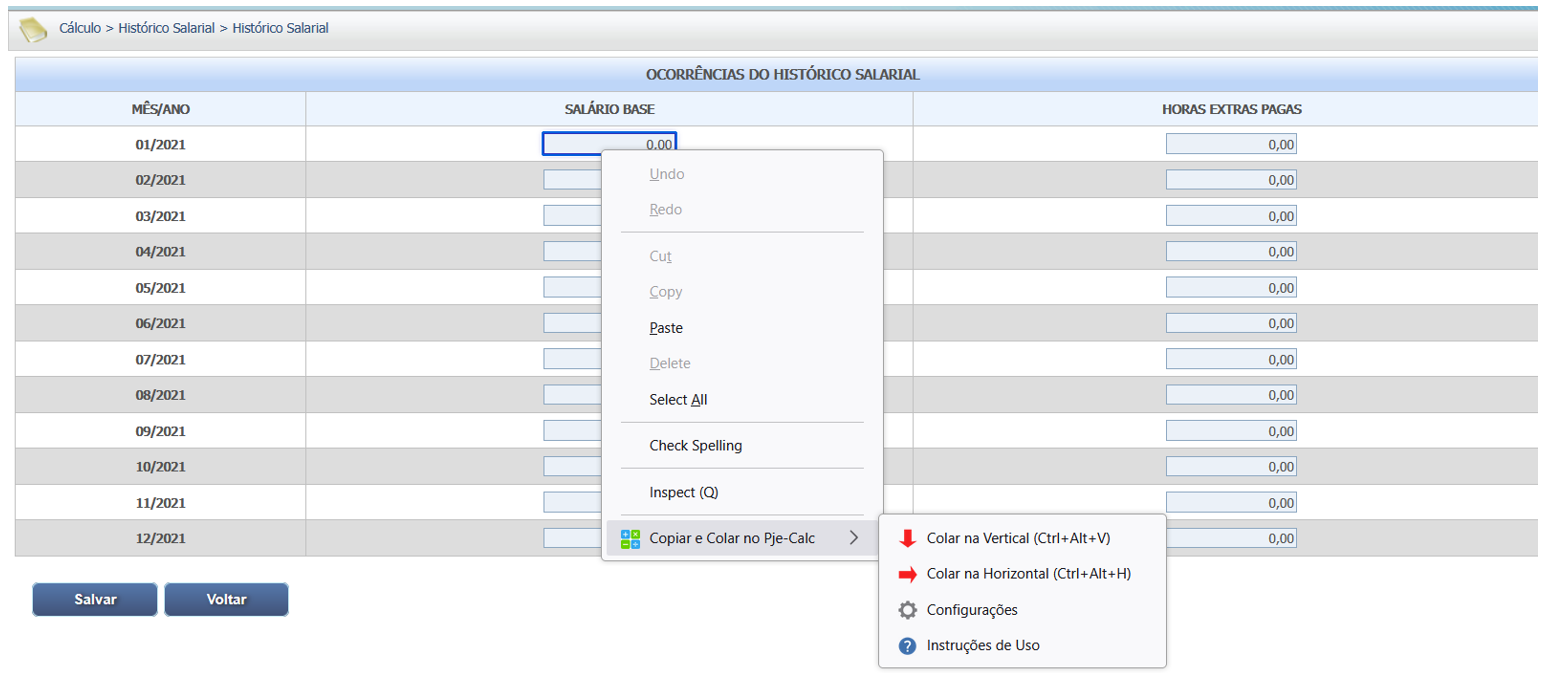The image size is (1546, 678).
Task: Click the Horas Extras Pagas field for 06/2021
Action: pyautogui.click(x=1231, y=324)
